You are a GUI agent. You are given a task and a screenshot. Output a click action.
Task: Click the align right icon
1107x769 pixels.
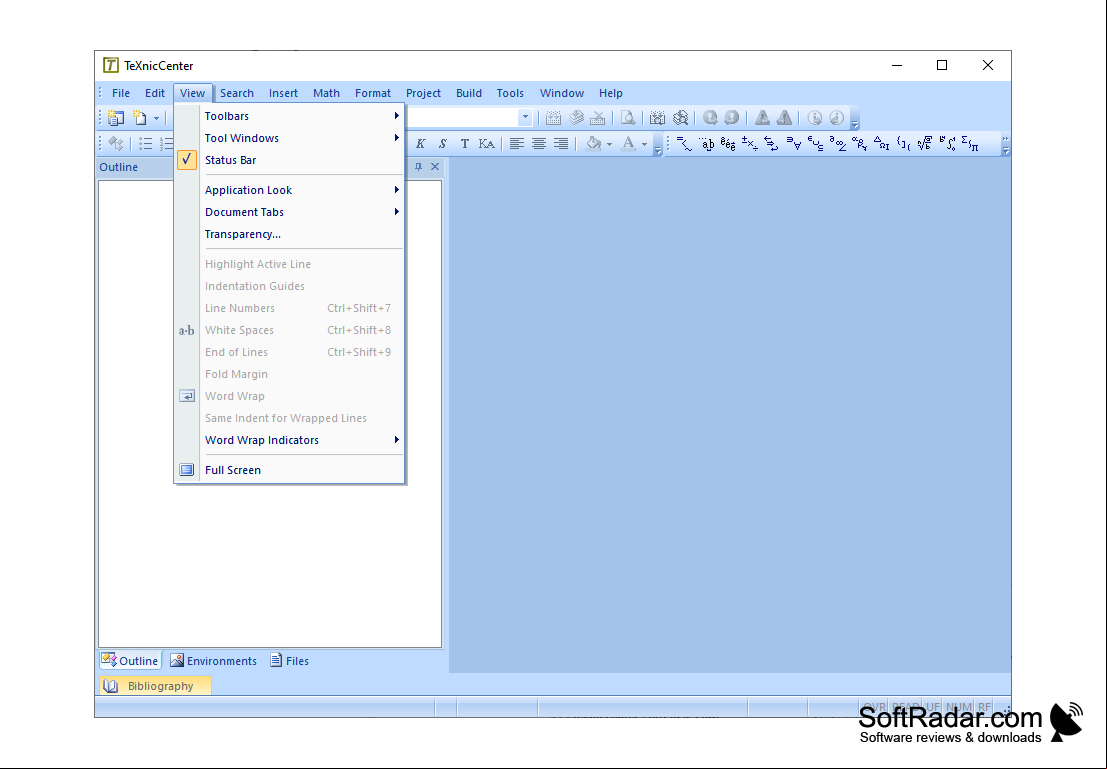coord(561,144)
